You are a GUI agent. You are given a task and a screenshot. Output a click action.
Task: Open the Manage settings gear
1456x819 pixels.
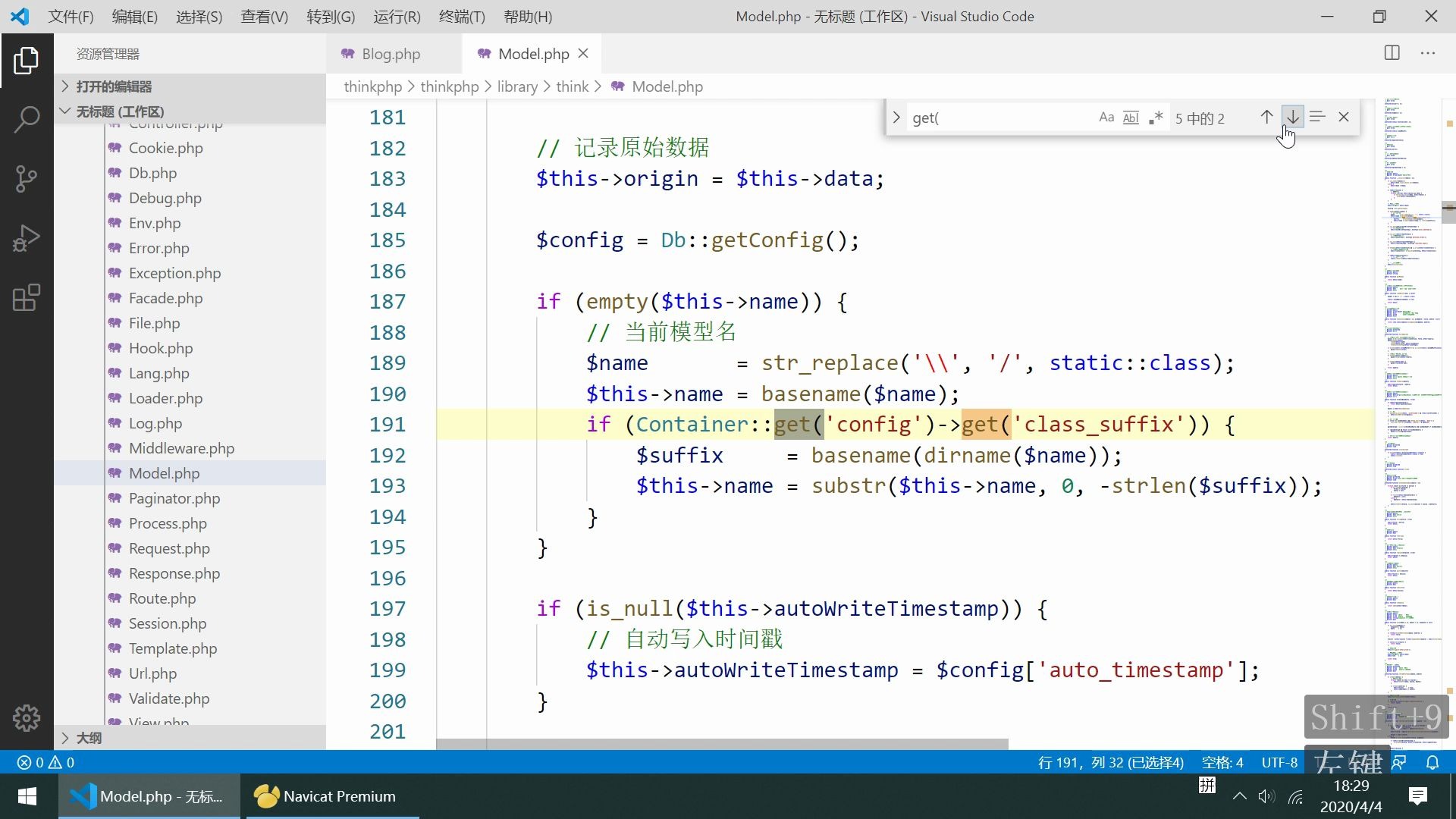click(x=27, y=718)
